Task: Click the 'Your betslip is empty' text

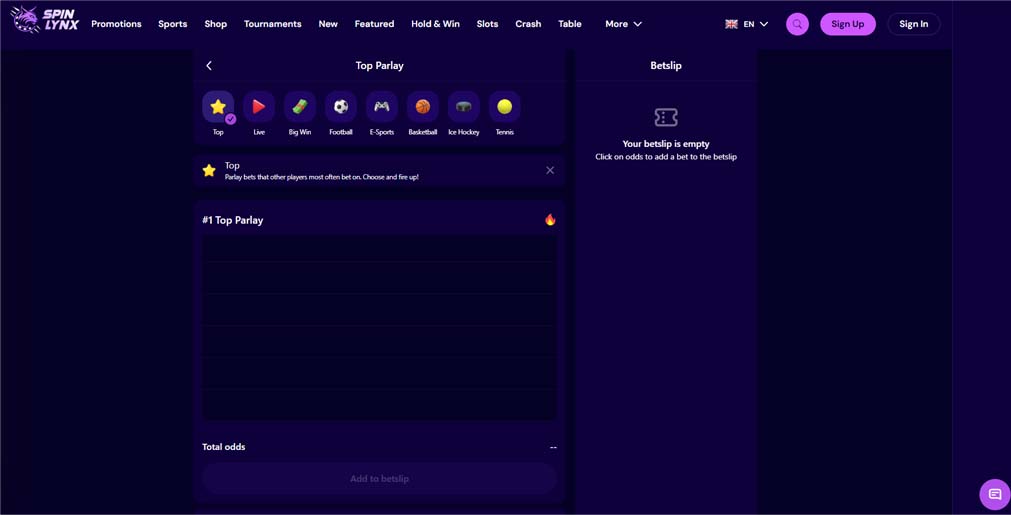Action: (x=666, y=144)
